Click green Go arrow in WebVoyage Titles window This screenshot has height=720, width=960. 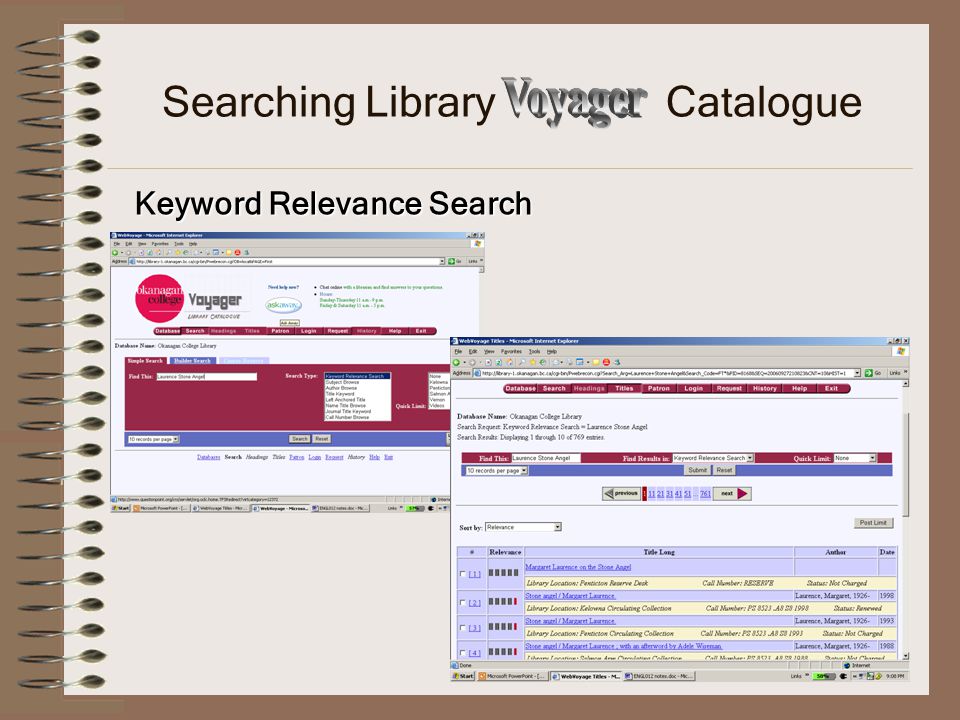tap(868, 373)
